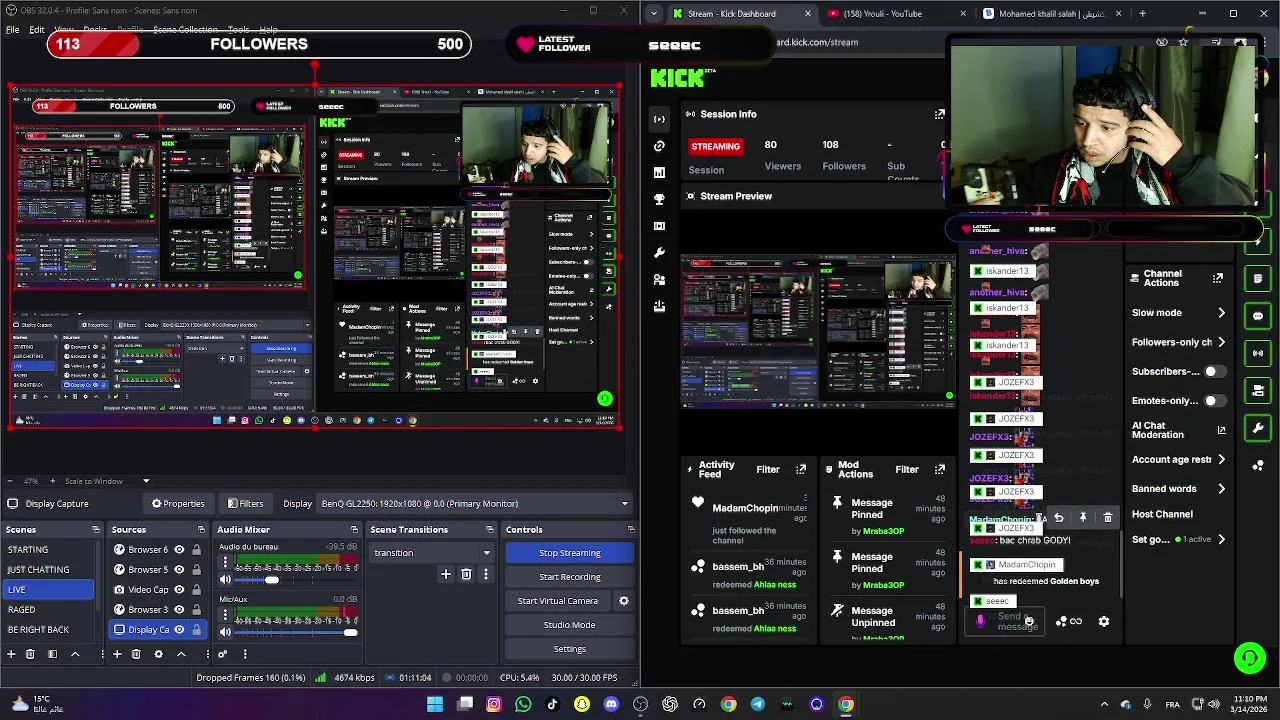Screen dimensions: 1280x720
Task: Open virtual camera settings gear
Action: [x=624, y=601]
